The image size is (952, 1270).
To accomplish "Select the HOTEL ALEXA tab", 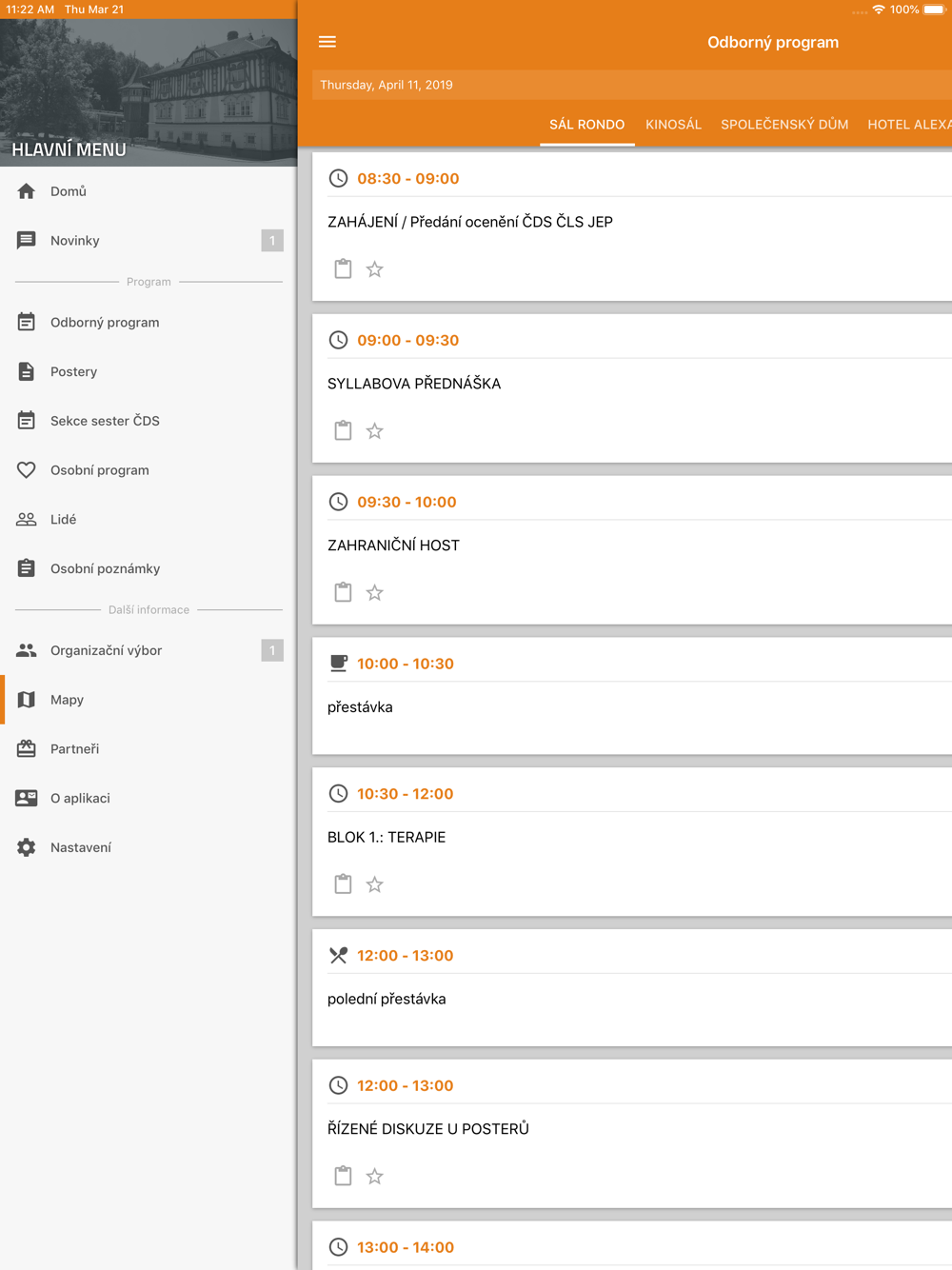I will [909, 125].
